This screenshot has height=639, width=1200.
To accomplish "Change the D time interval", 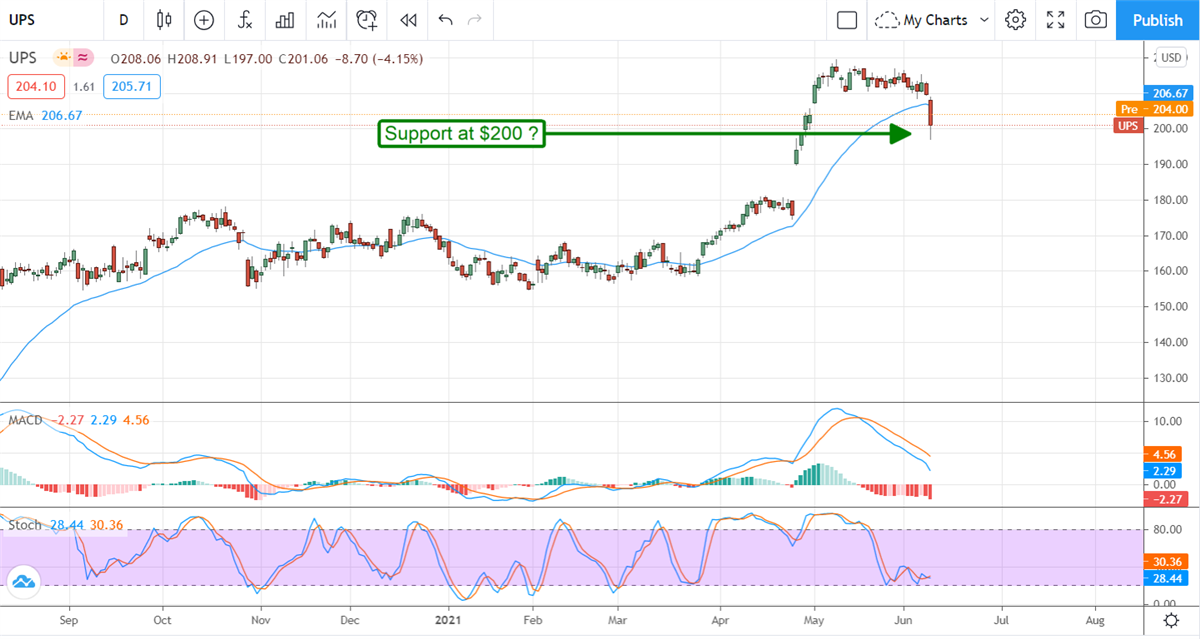I will (123, 19).
